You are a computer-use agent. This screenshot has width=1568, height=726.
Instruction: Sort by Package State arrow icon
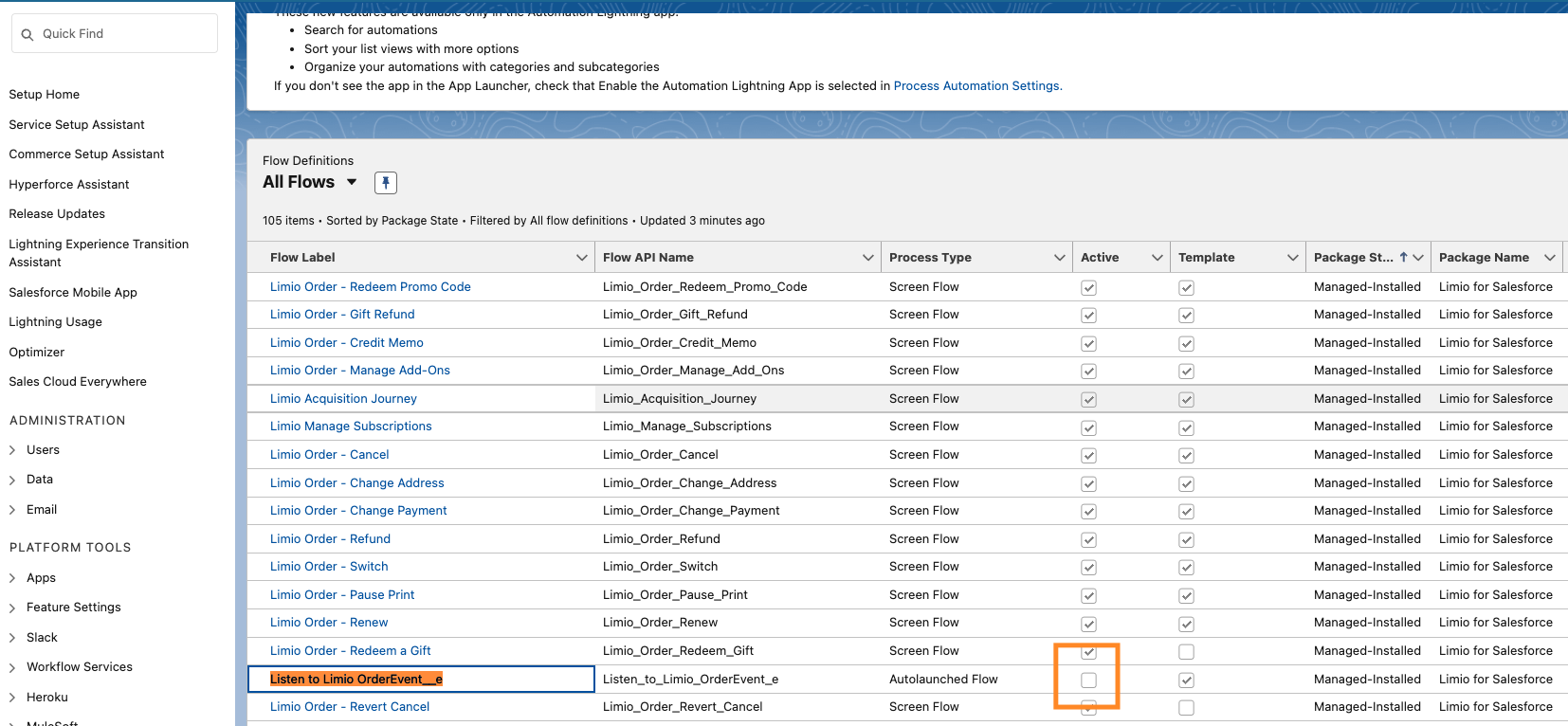(x=1403, y=257)
